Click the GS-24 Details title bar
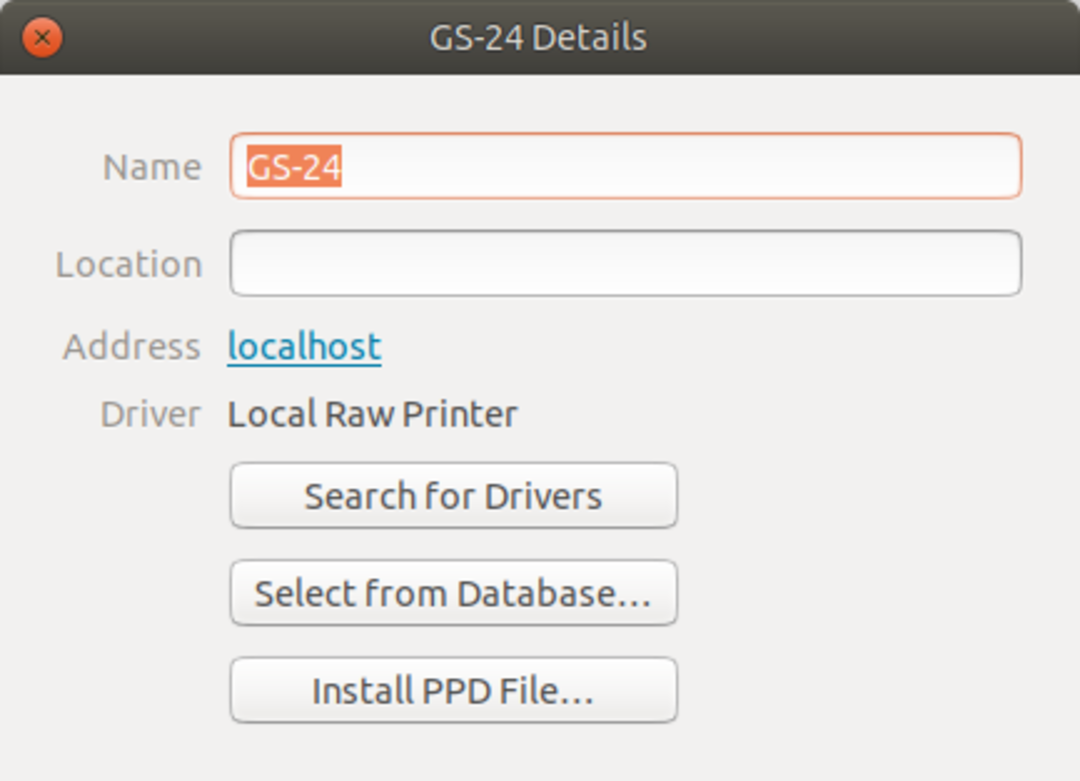The width and height of the screenshot is (1080, 781). (538, 38)
